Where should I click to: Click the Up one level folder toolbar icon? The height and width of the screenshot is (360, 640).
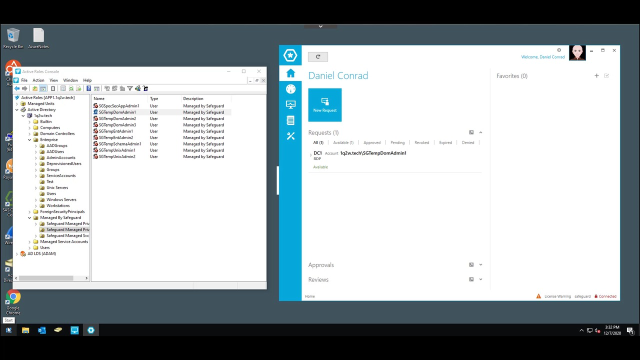click(x=35, y=89)
